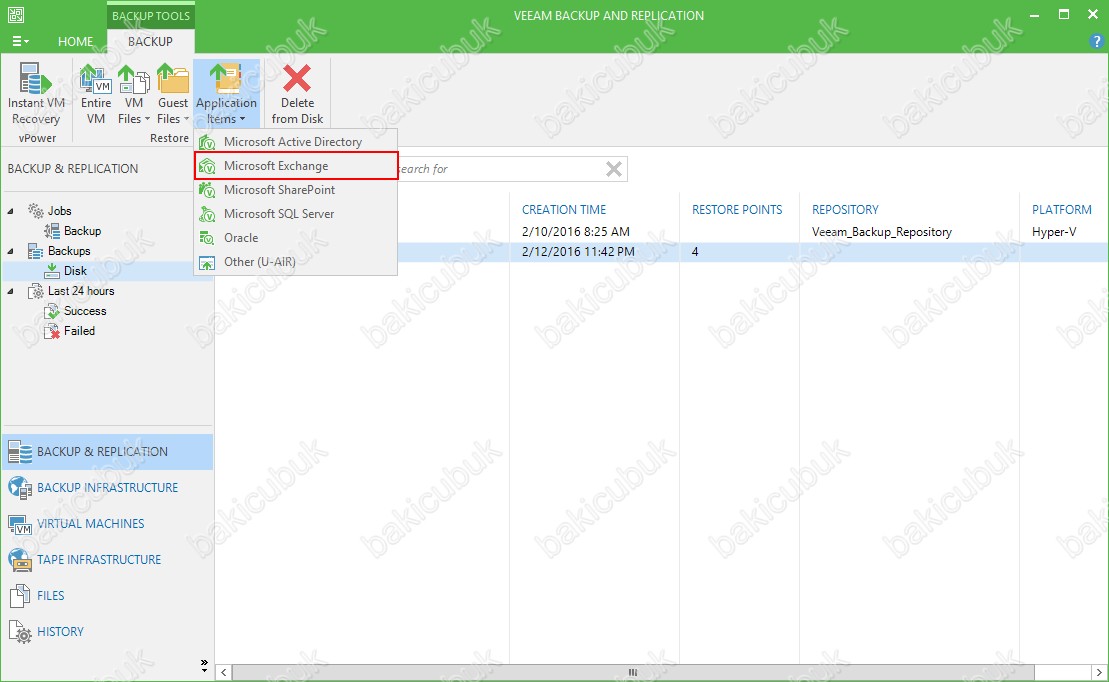Choose Other (U-AIR) from menu
Viewport: 1109px width, 682px height.
(x=296, y=262)
